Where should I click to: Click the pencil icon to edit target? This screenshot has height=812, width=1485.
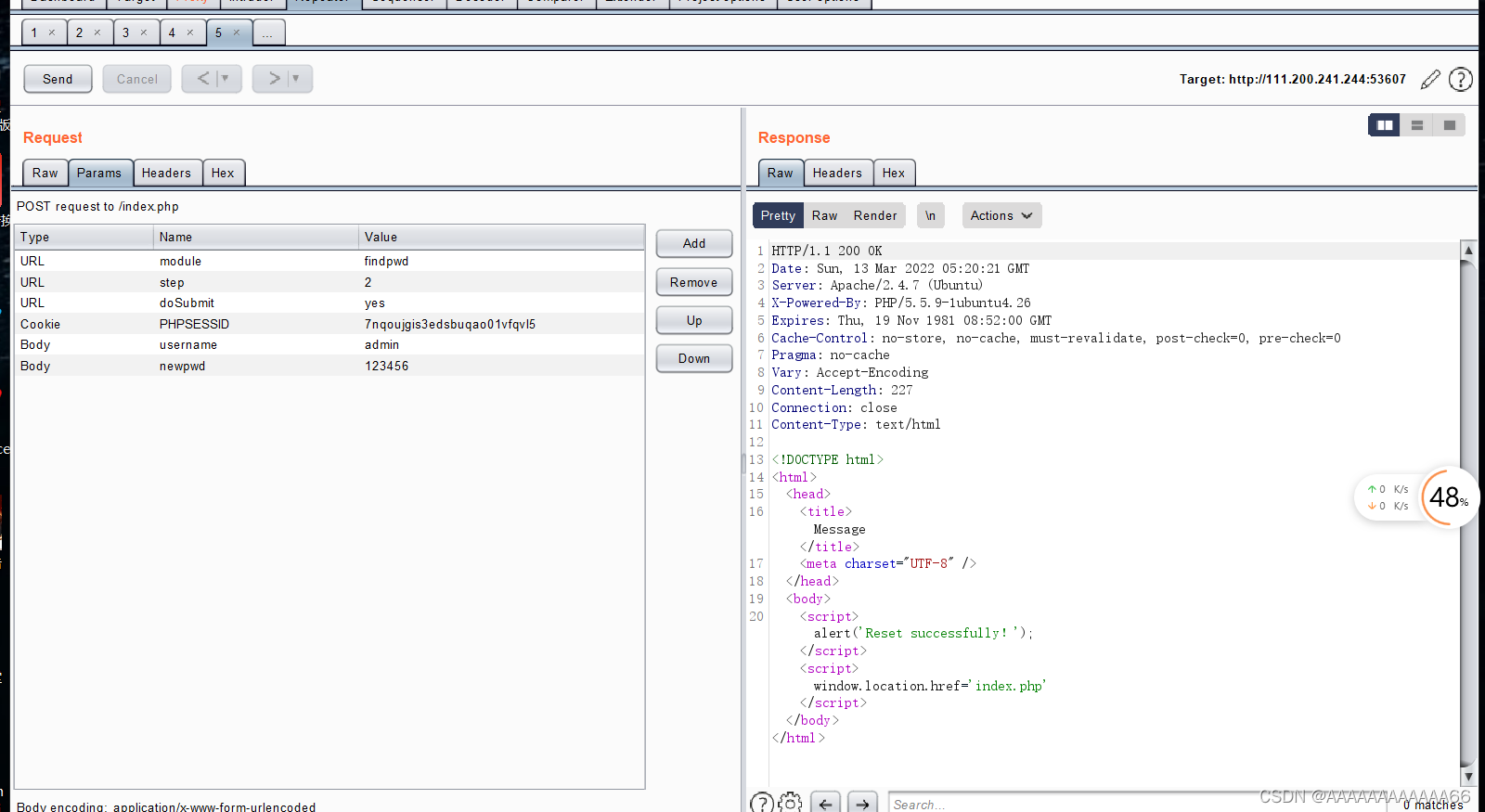[x=1430, y=80]
